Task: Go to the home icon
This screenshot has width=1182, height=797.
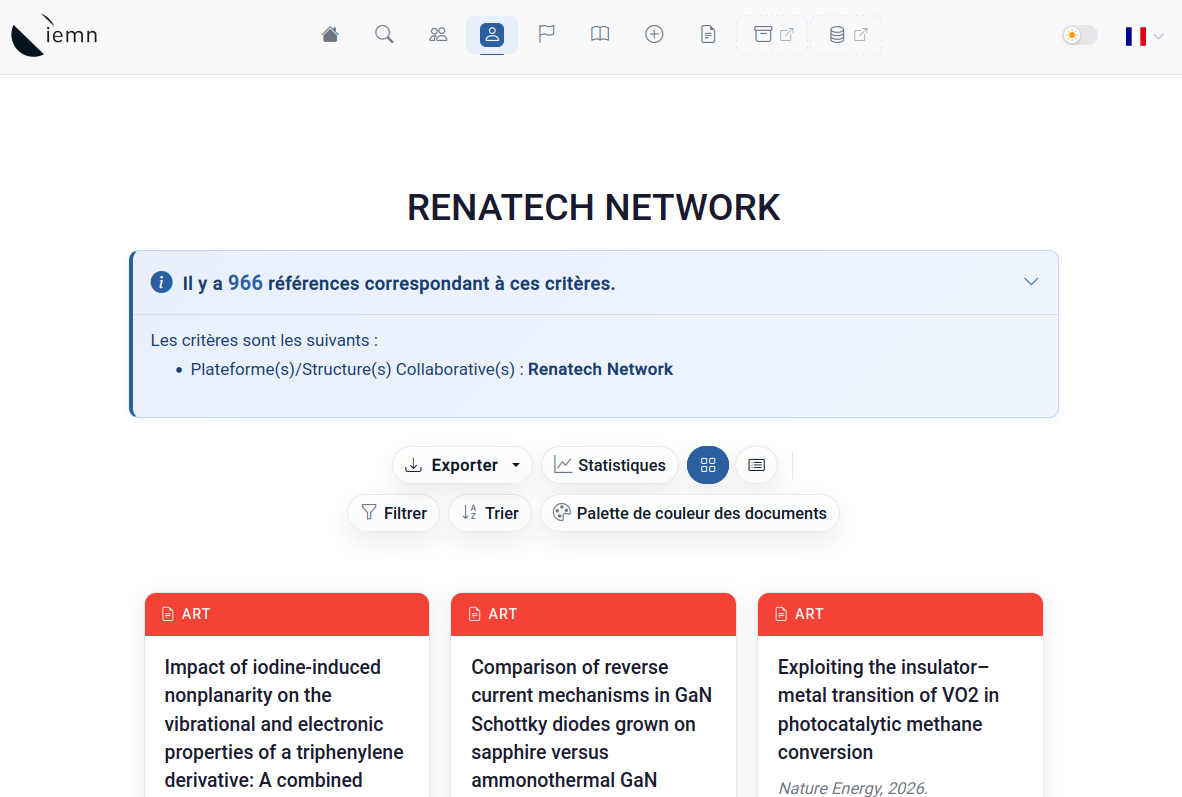Action: [x=329, y=35]
